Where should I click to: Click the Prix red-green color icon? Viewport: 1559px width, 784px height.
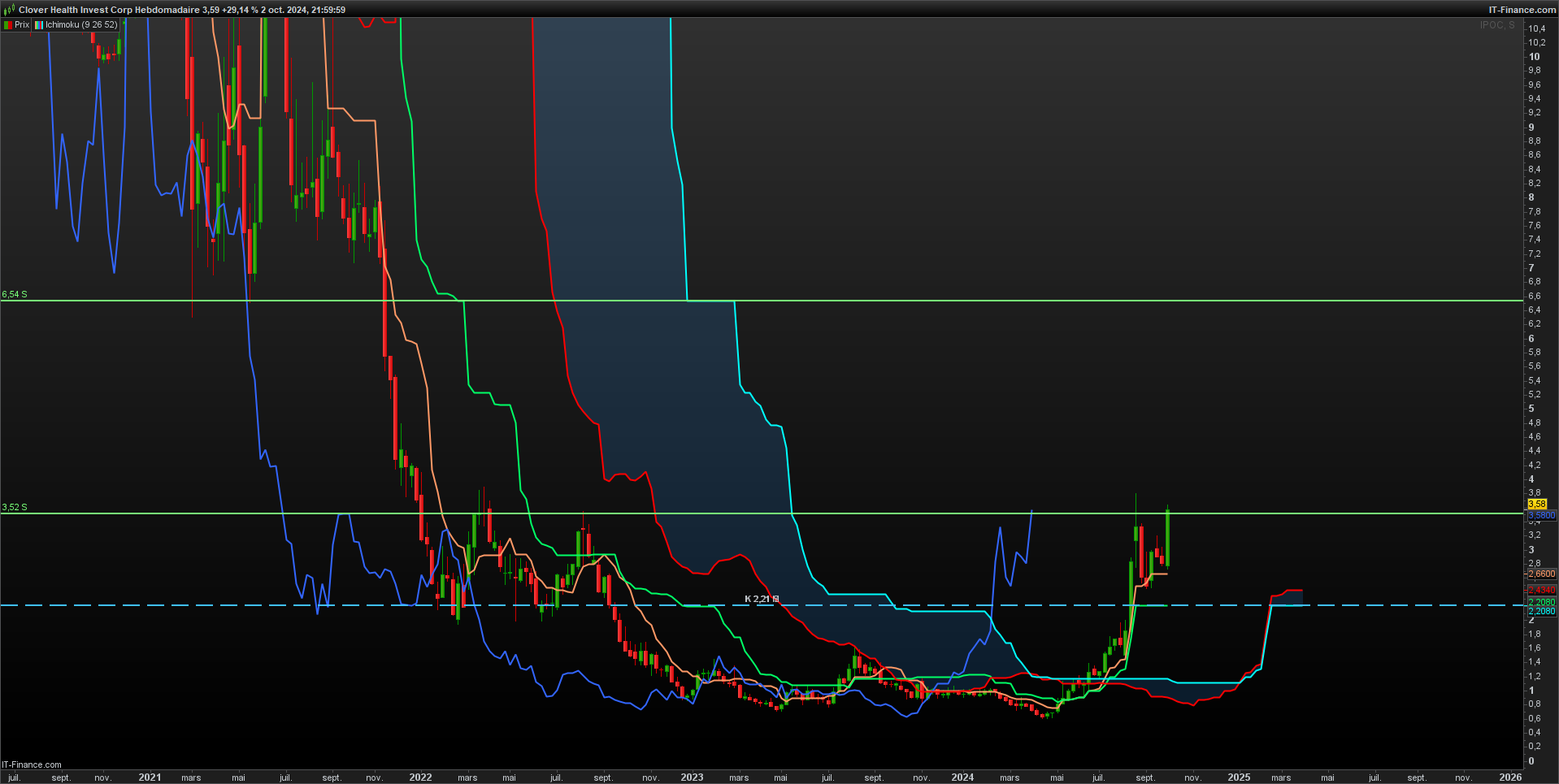point(7,25)
